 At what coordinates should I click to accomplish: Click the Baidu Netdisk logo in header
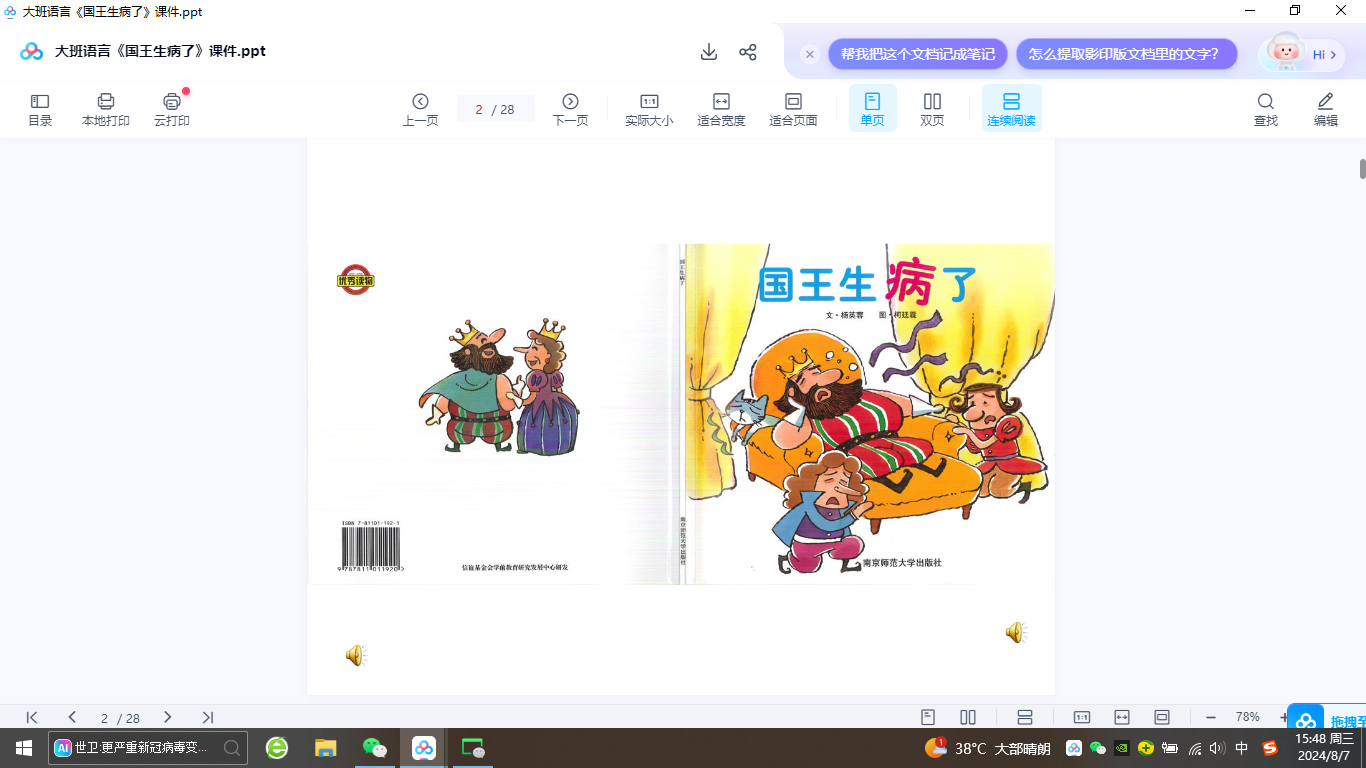32,51
